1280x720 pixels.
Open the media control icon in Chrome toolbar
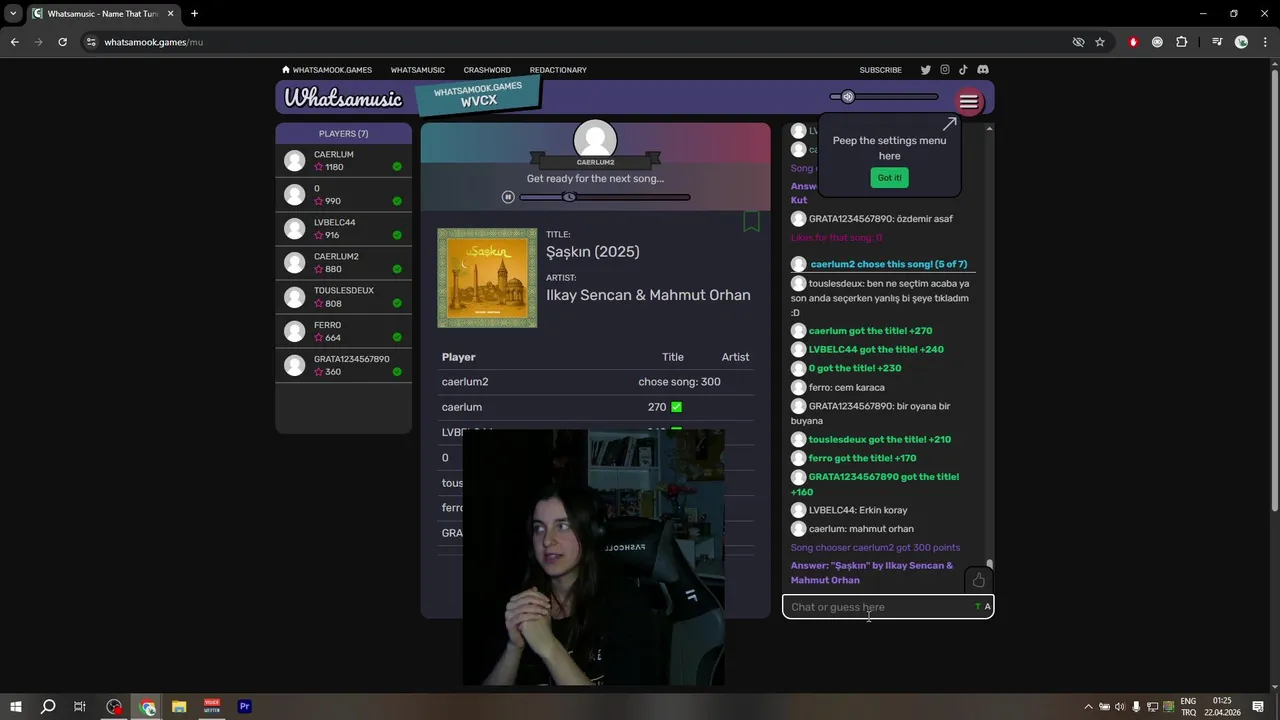pos(1217,42)
